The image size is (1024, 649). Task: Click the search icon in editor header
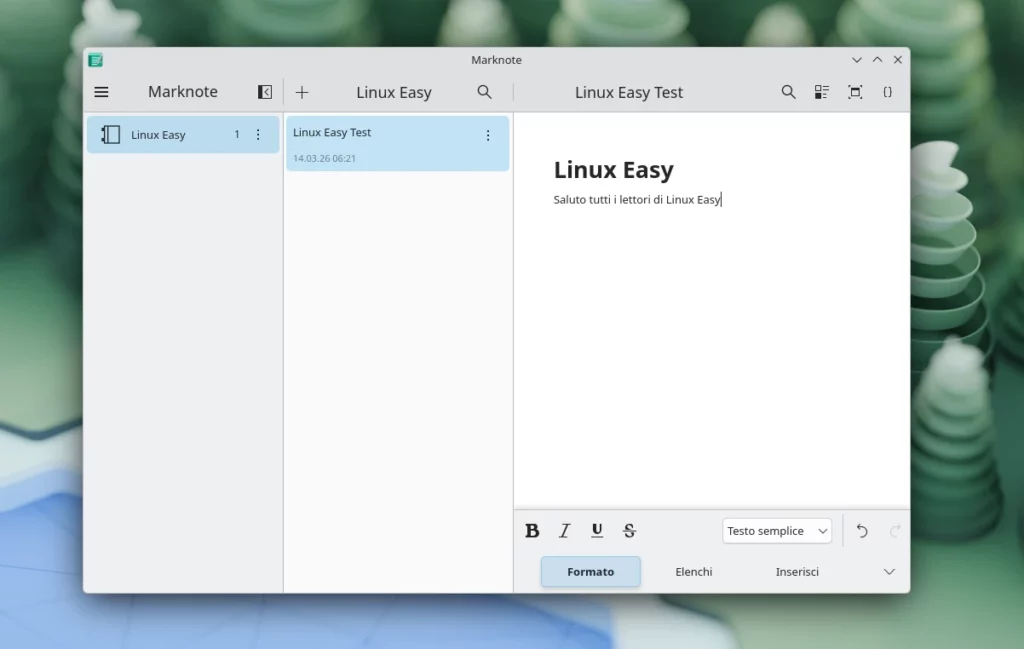788,92
